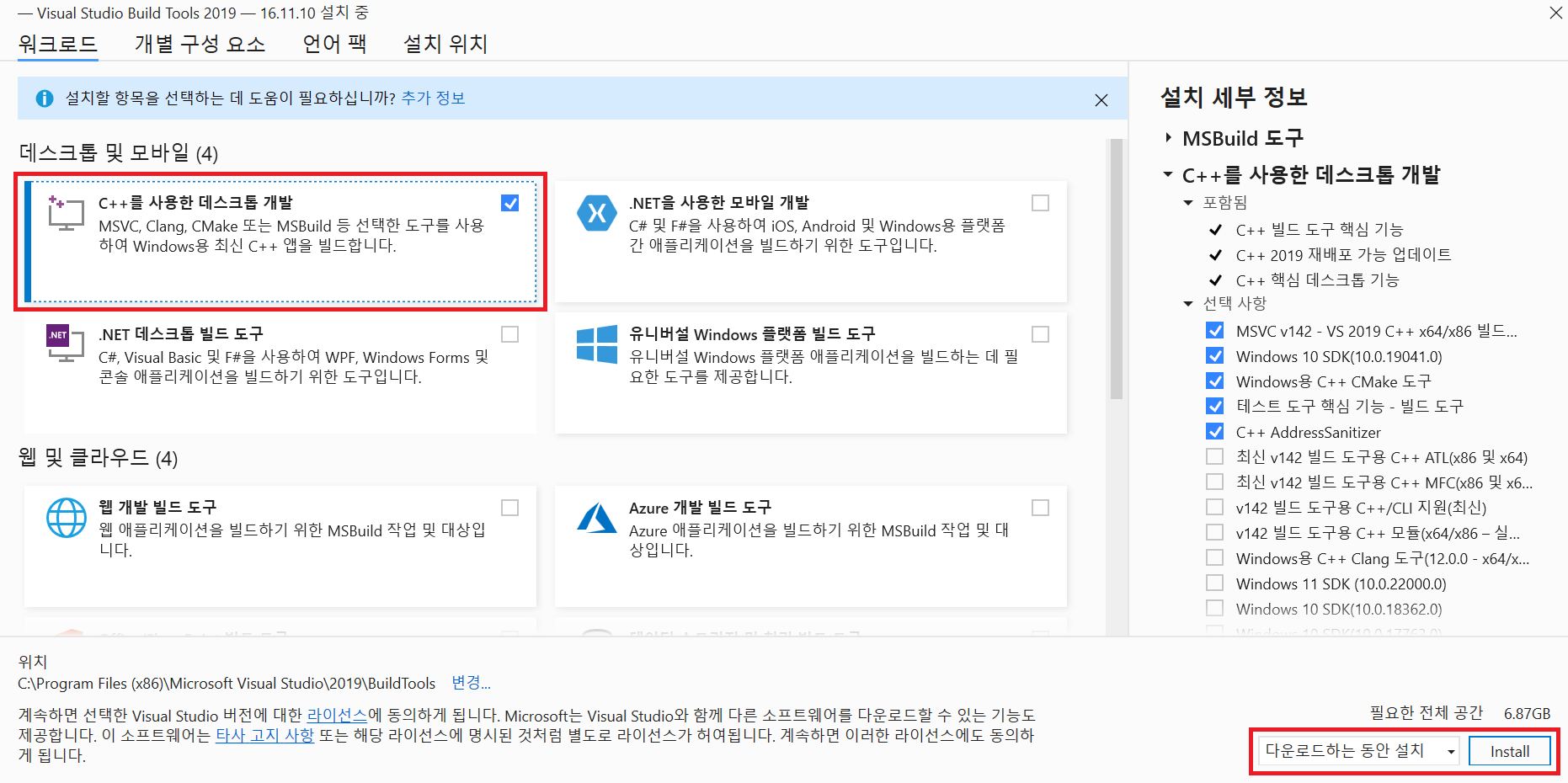Click the Universal Windows Platform logo icon
The image size is (1568, 783).
[597, 345]
